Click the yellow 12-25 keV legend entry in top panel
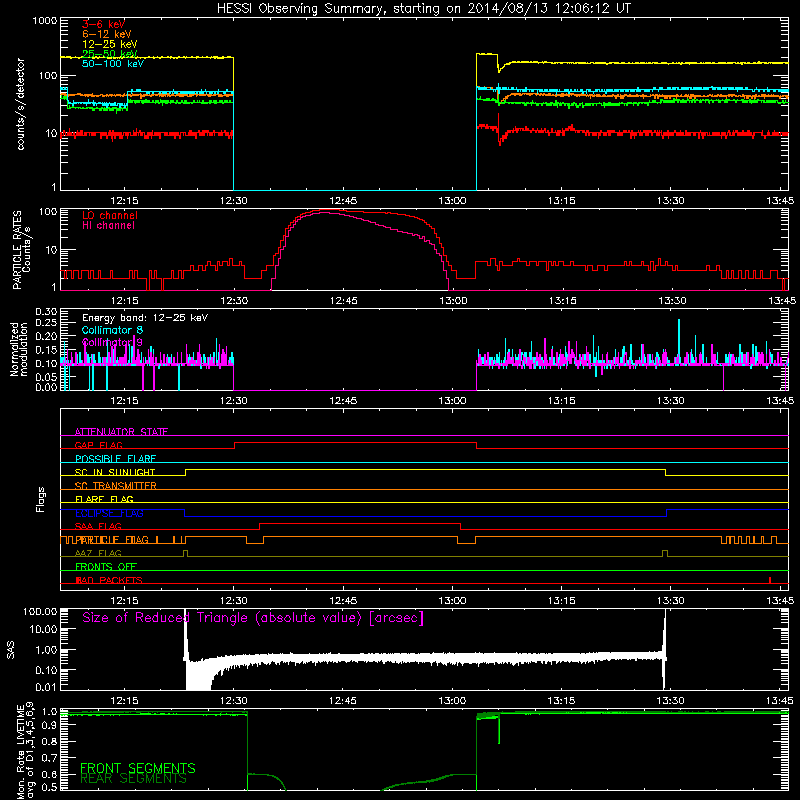The width and height of the screenshot is (800, 800). [x=109, y=44]
